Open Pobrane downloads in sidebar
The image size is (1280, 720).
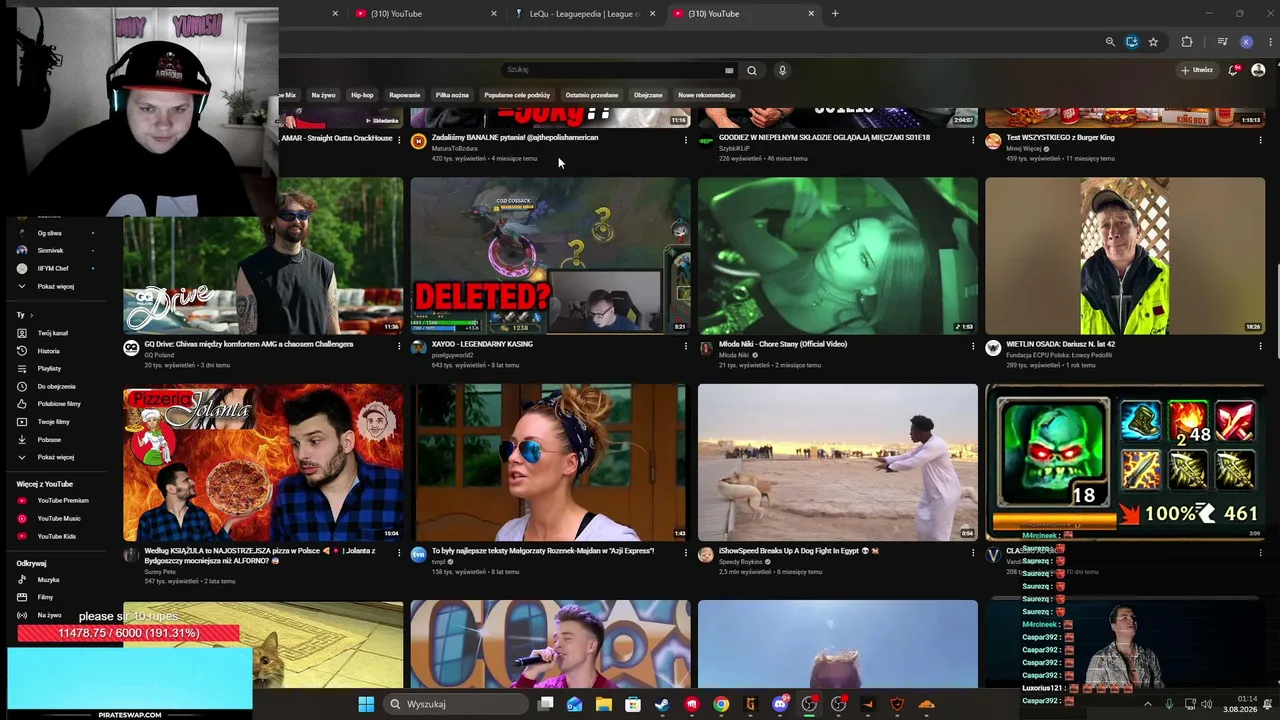pyautogui.click(x=49, y=440)
